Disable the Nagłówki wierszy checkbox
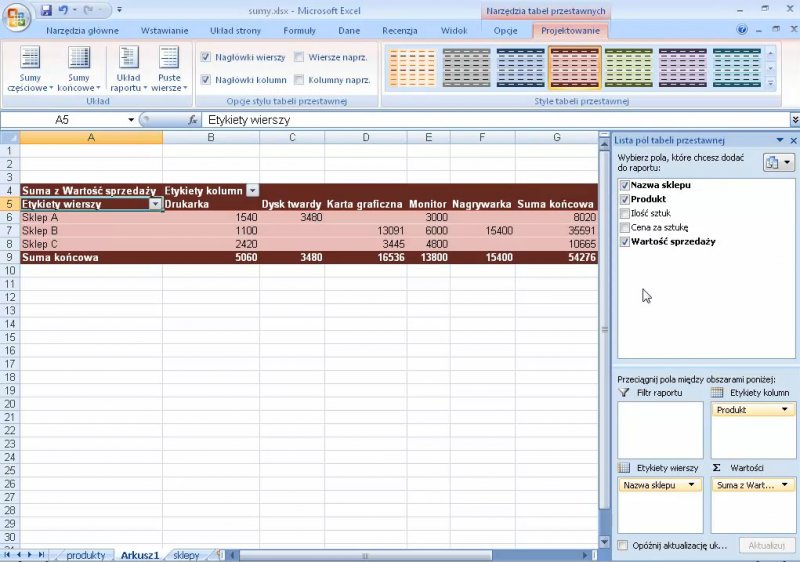This screenshot has height=562, width=800. coord(206,58)
